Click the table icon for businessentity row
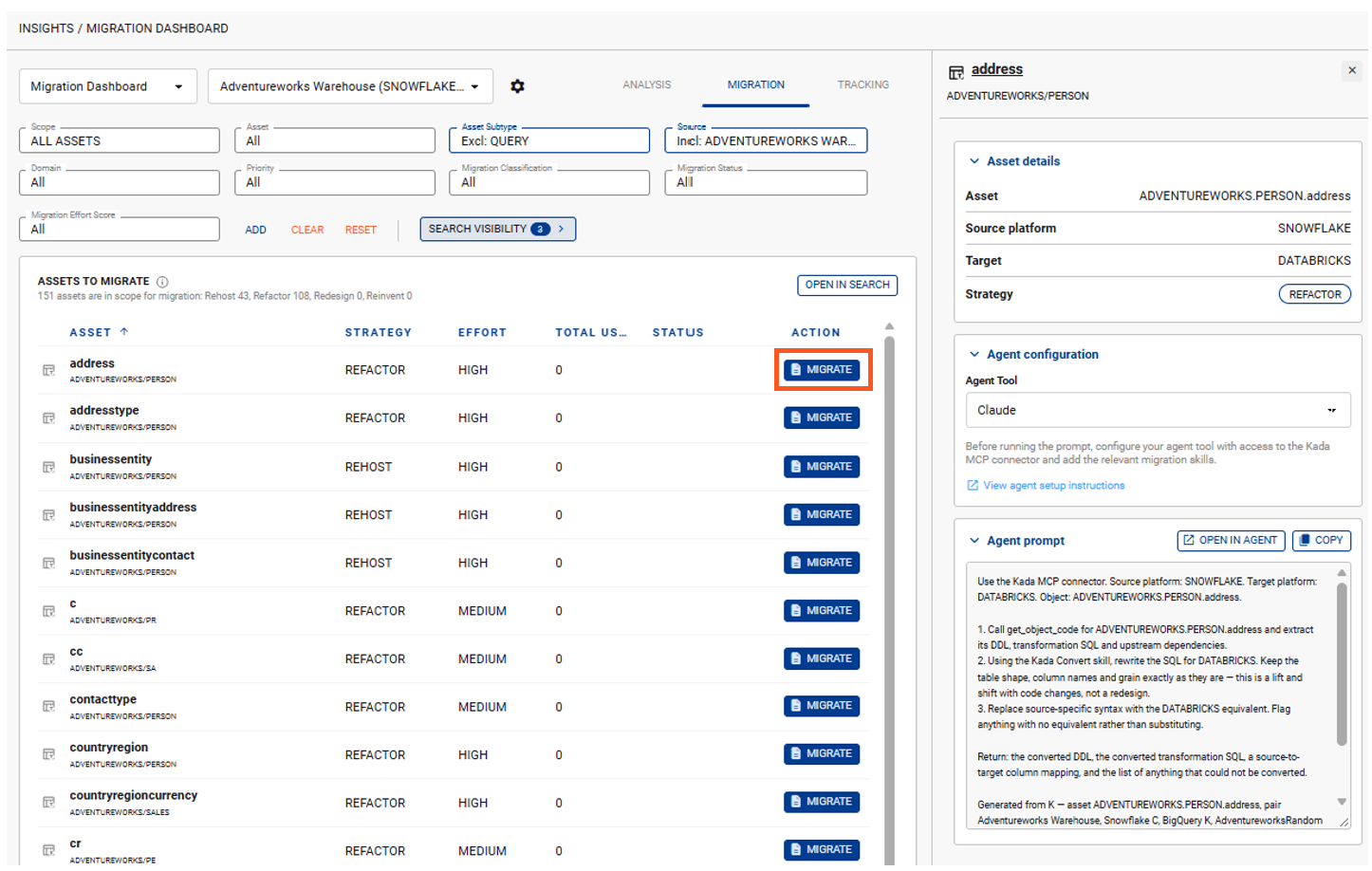This screenshot has width=1372, height=871. tap(48, 467)
